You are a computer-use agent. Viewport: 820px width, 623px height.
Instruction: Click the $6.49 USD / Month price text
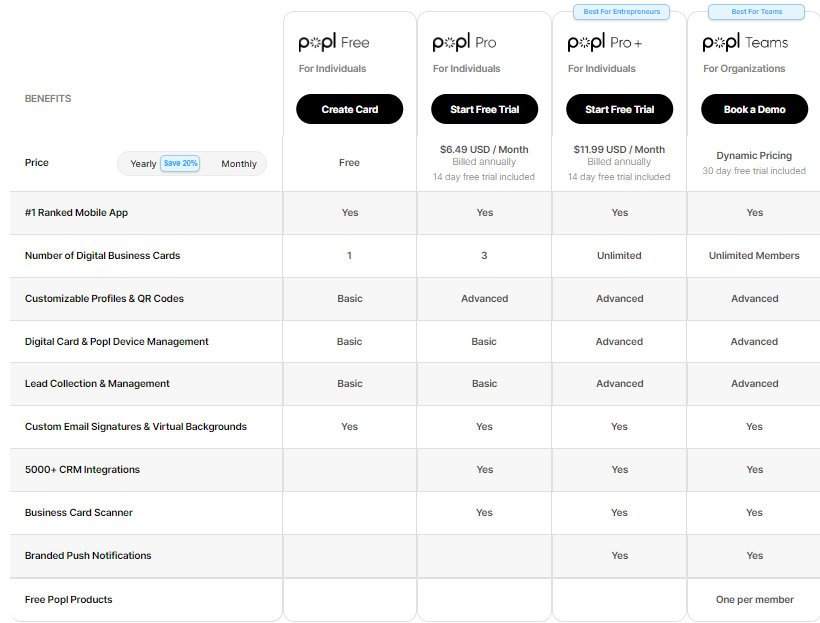[x=484, y=150]
